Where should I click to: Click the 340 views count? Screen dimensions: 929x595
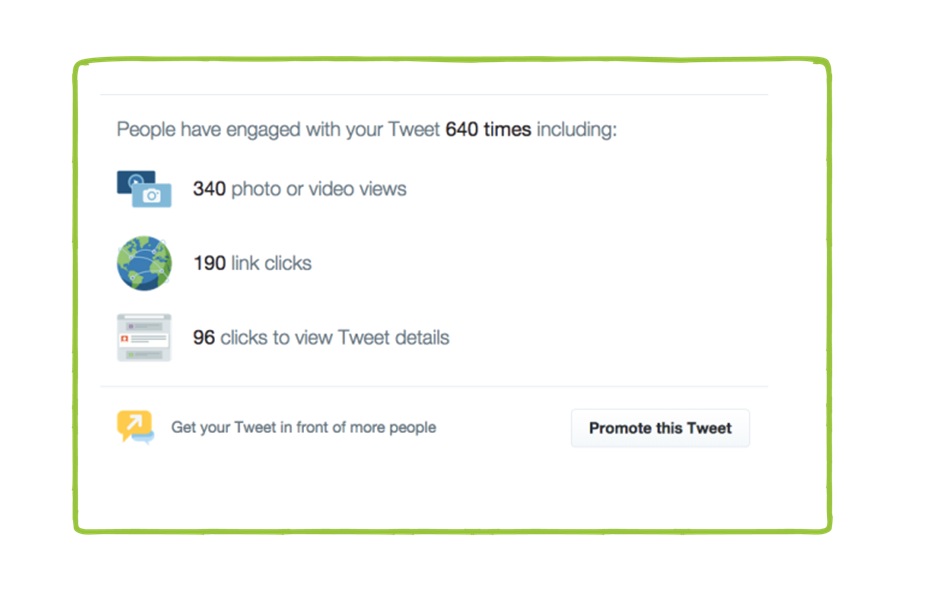click(x=209, y=189)
